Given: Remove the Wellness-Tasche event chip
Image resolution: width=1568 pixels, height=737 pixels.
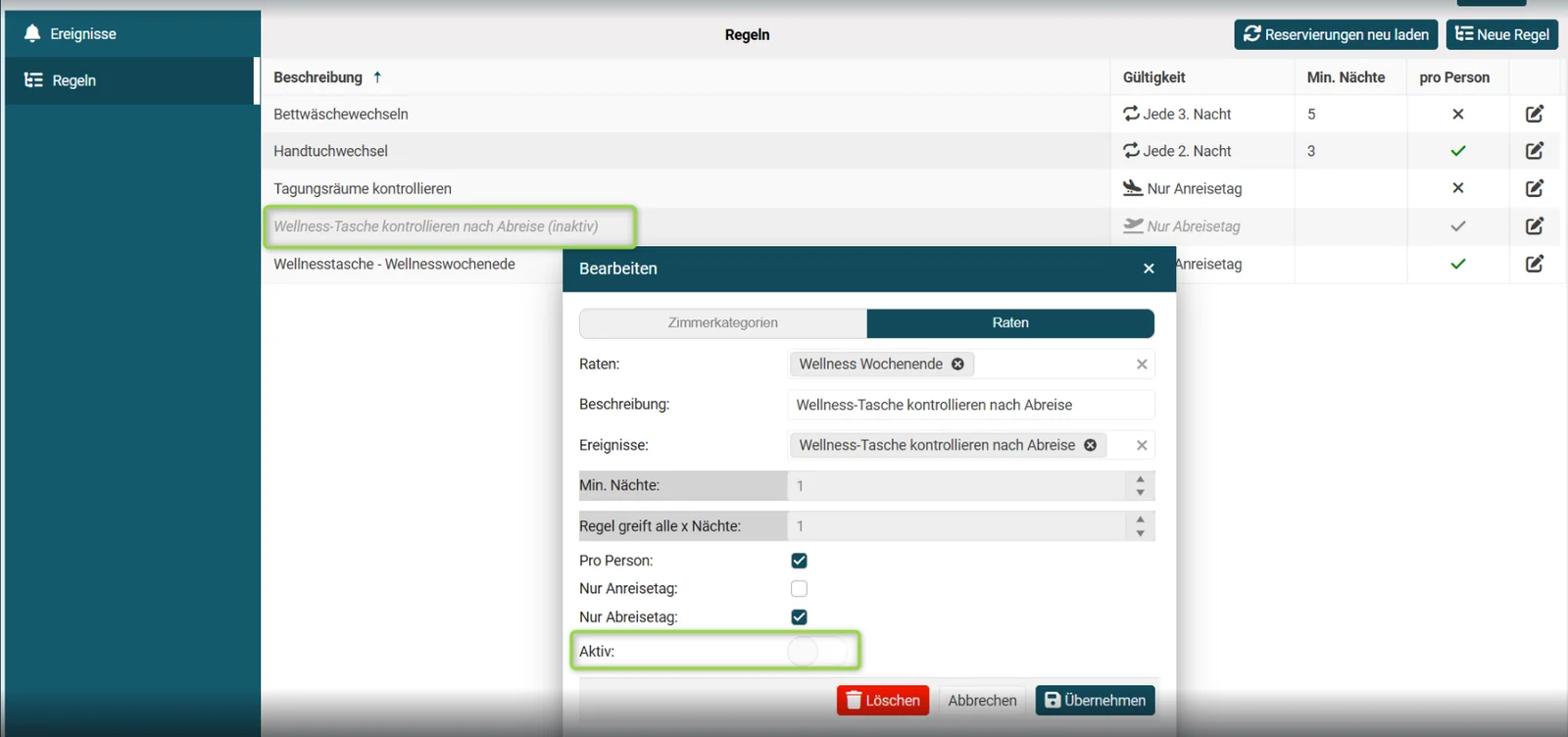Looking at the screenshot, I should (1090, 445).
